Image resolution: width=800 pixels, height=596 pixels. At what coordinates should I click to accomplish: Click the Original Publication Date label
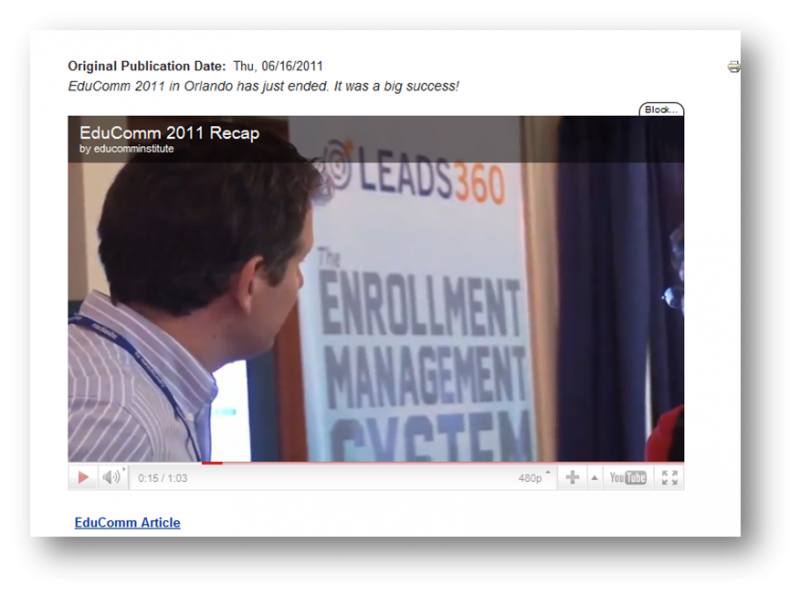(147, 66)
